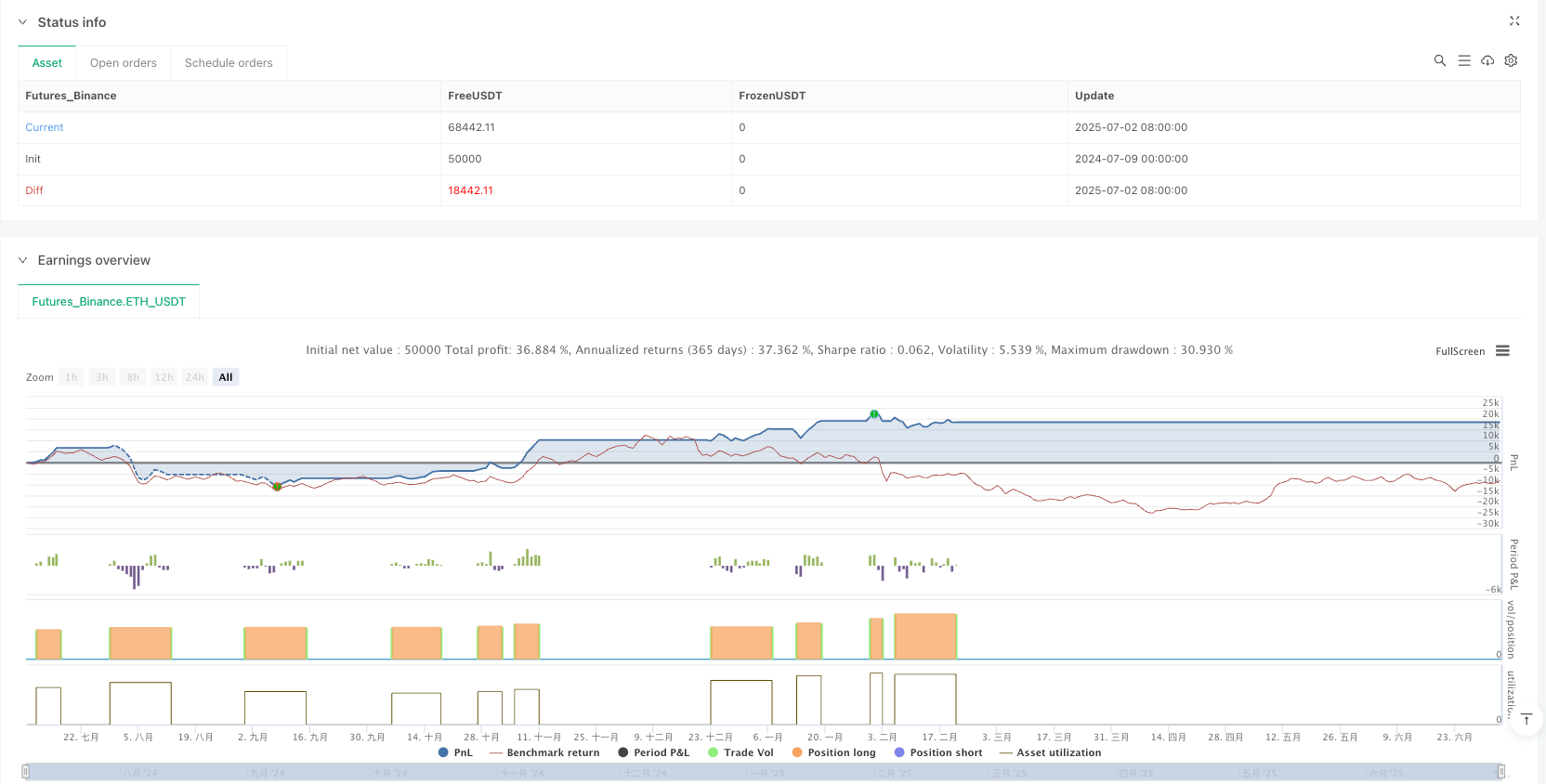Screen dimensions: 1546x784
Task: Click the collapse panel icon top right
Action: (1514, 20)
